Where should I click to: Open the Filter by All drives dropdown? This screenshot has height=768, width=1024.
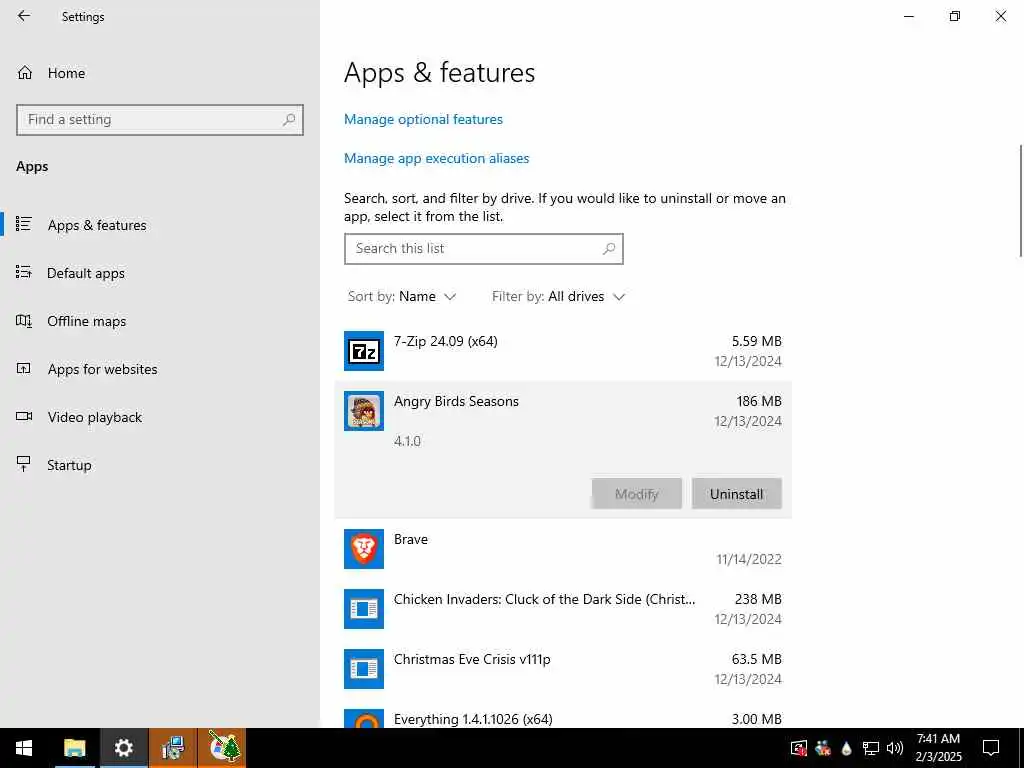click(558, 296)
